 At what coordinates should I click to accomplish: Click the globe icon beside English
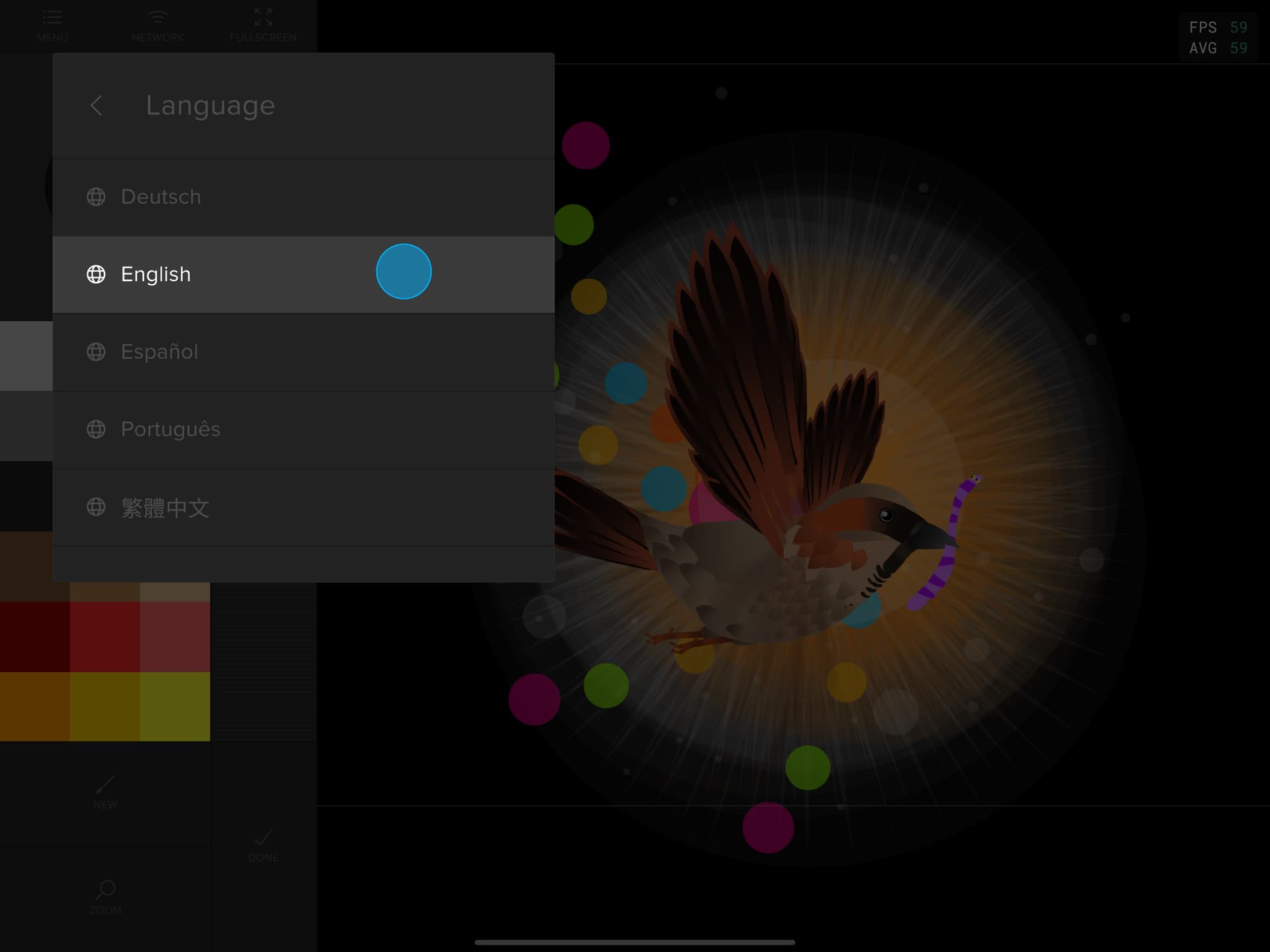point(96,275)
